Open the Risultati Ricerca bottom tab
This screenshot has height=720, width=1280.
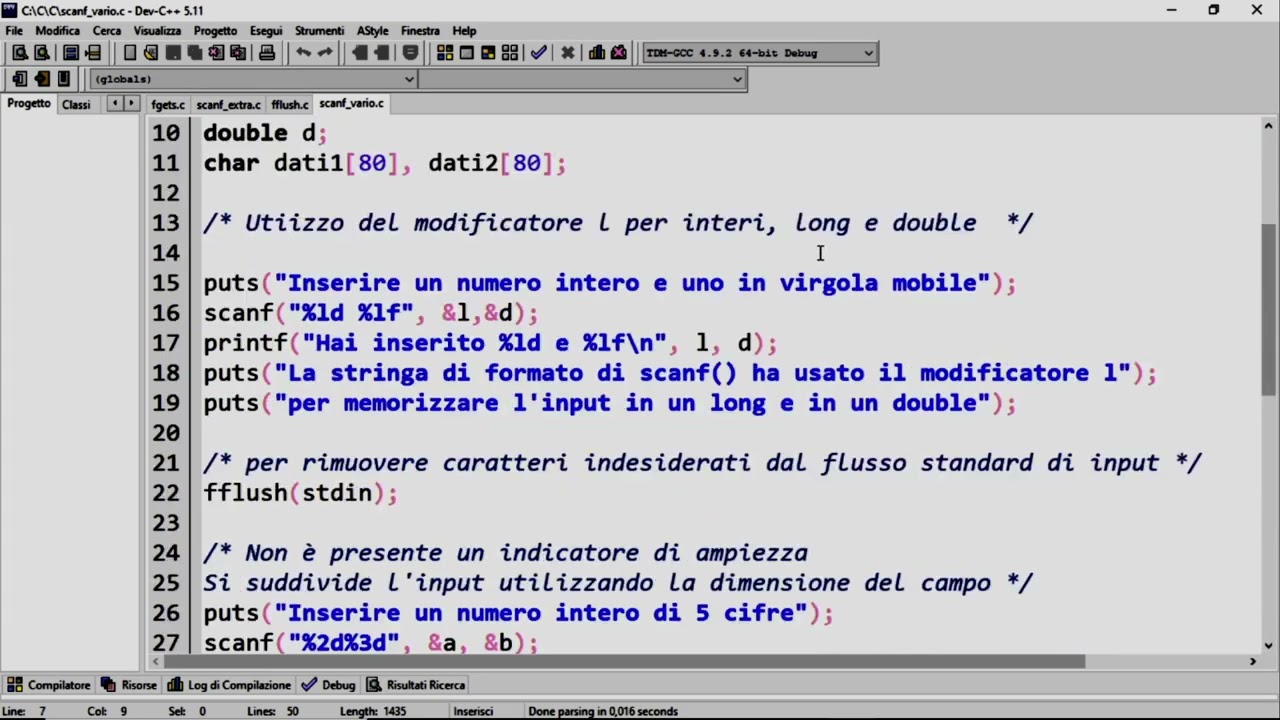tap(415, 685)
